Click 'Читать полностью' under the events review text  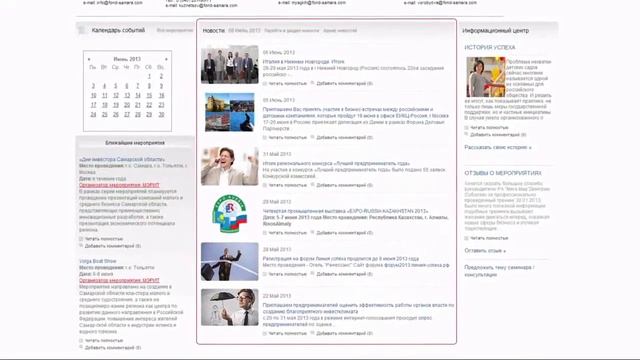tap(489, 238)
